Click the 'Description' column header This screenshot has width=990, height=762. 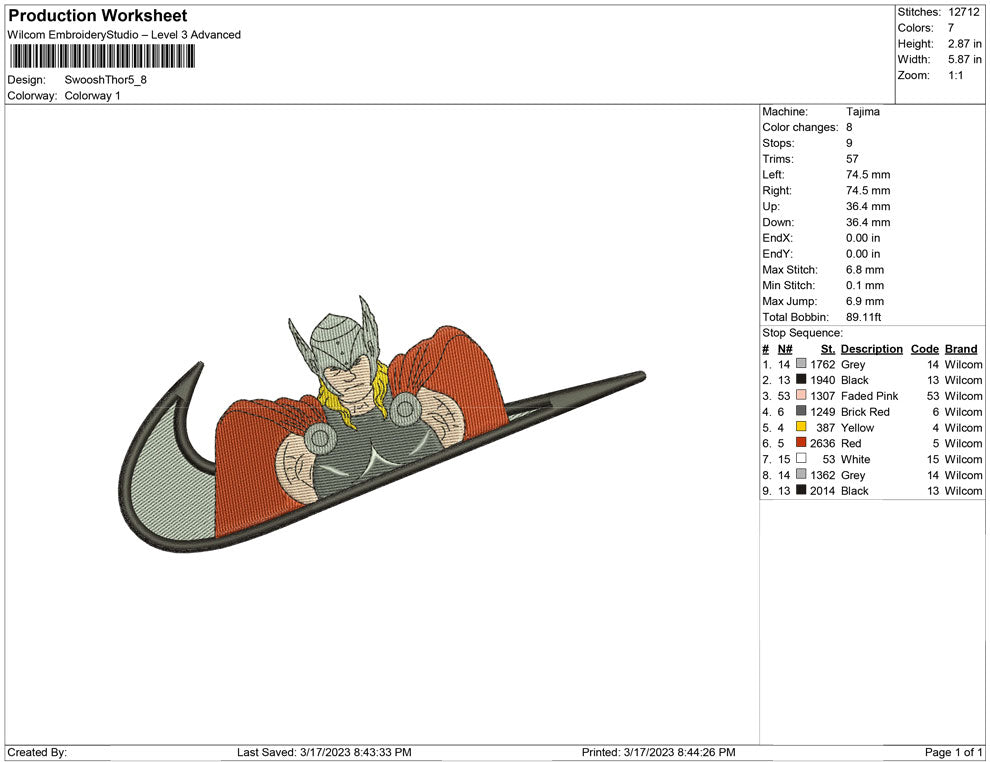pyautogui.click(x=872, y=348)
